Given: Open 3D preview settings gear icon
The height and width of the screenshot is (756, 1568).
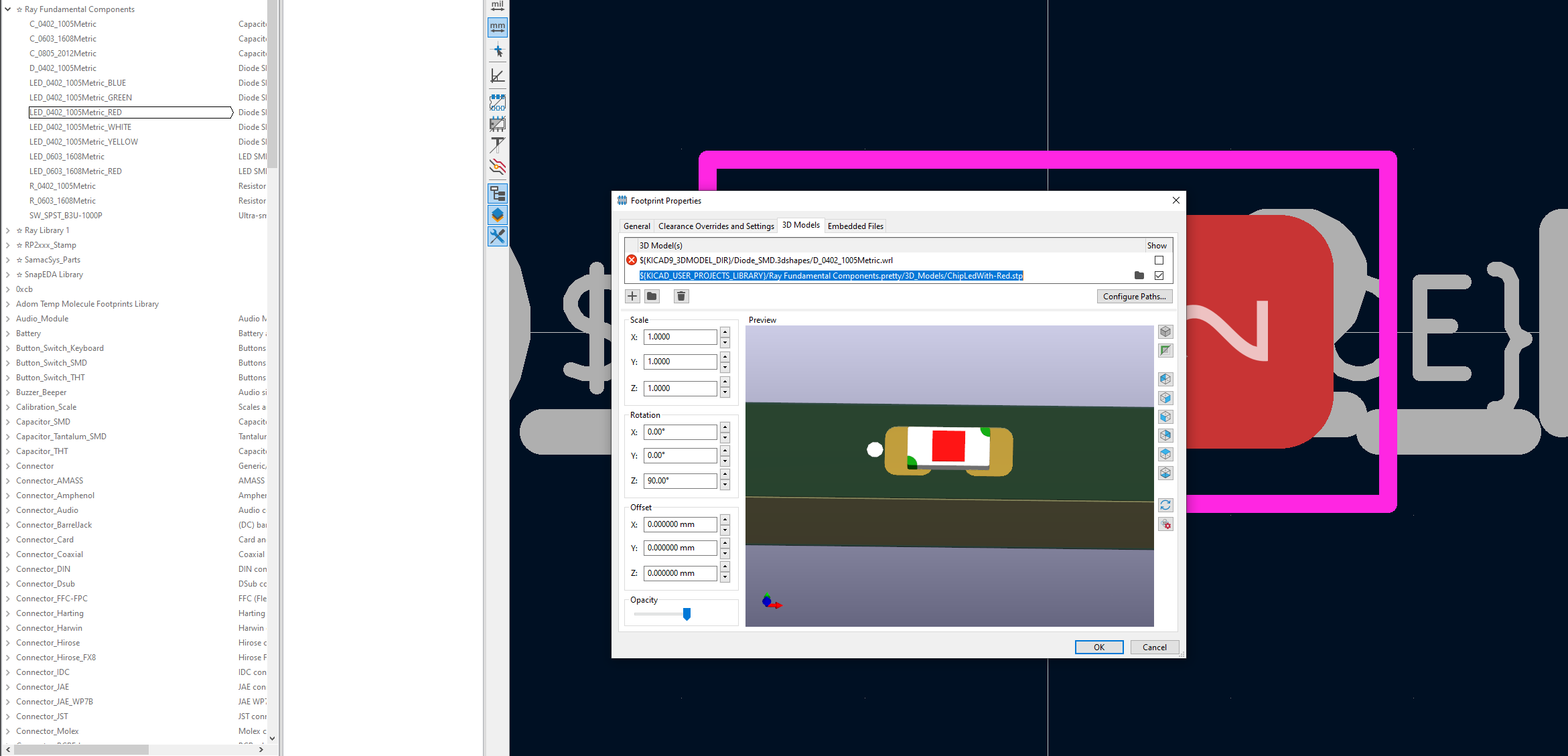Looking at the screenshot, I should click(1165, 524).
